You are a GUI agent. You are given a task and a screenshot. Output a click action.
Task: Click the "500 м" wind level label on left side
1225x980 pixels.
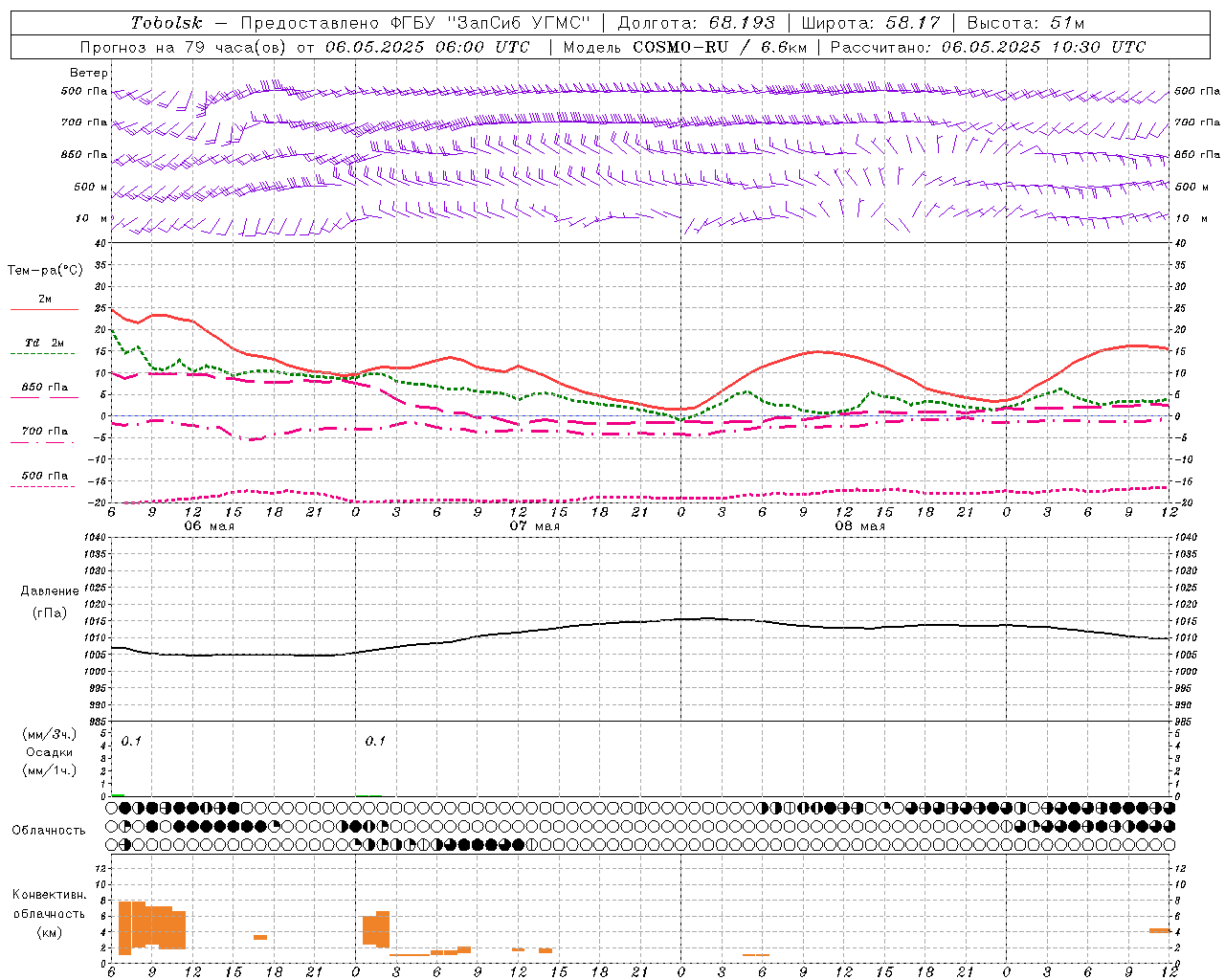[91, 187]
